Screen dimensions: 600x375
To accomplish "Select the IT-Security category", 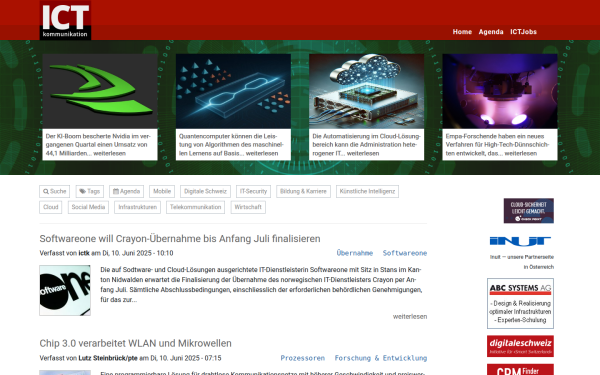I will [253, 191].
